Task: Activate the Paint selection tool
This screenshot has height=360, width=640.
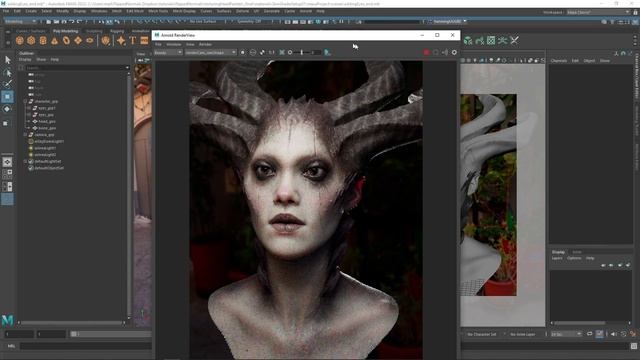Action: [x=7, y=84]
